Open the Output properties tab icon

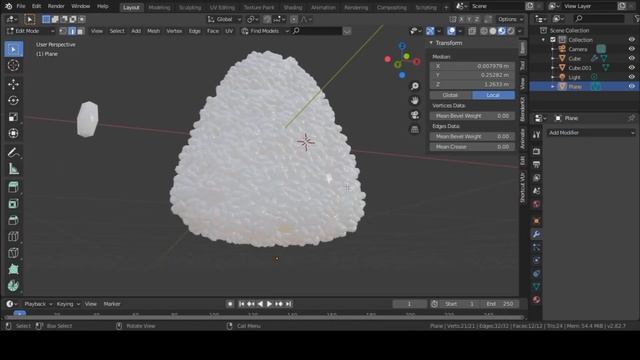(536, 164)
